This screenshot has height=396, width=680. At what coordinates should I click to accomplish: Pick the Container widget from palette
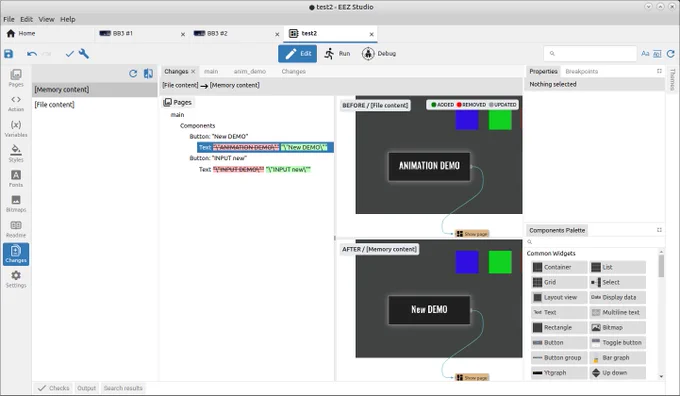[x=559, y=267]
